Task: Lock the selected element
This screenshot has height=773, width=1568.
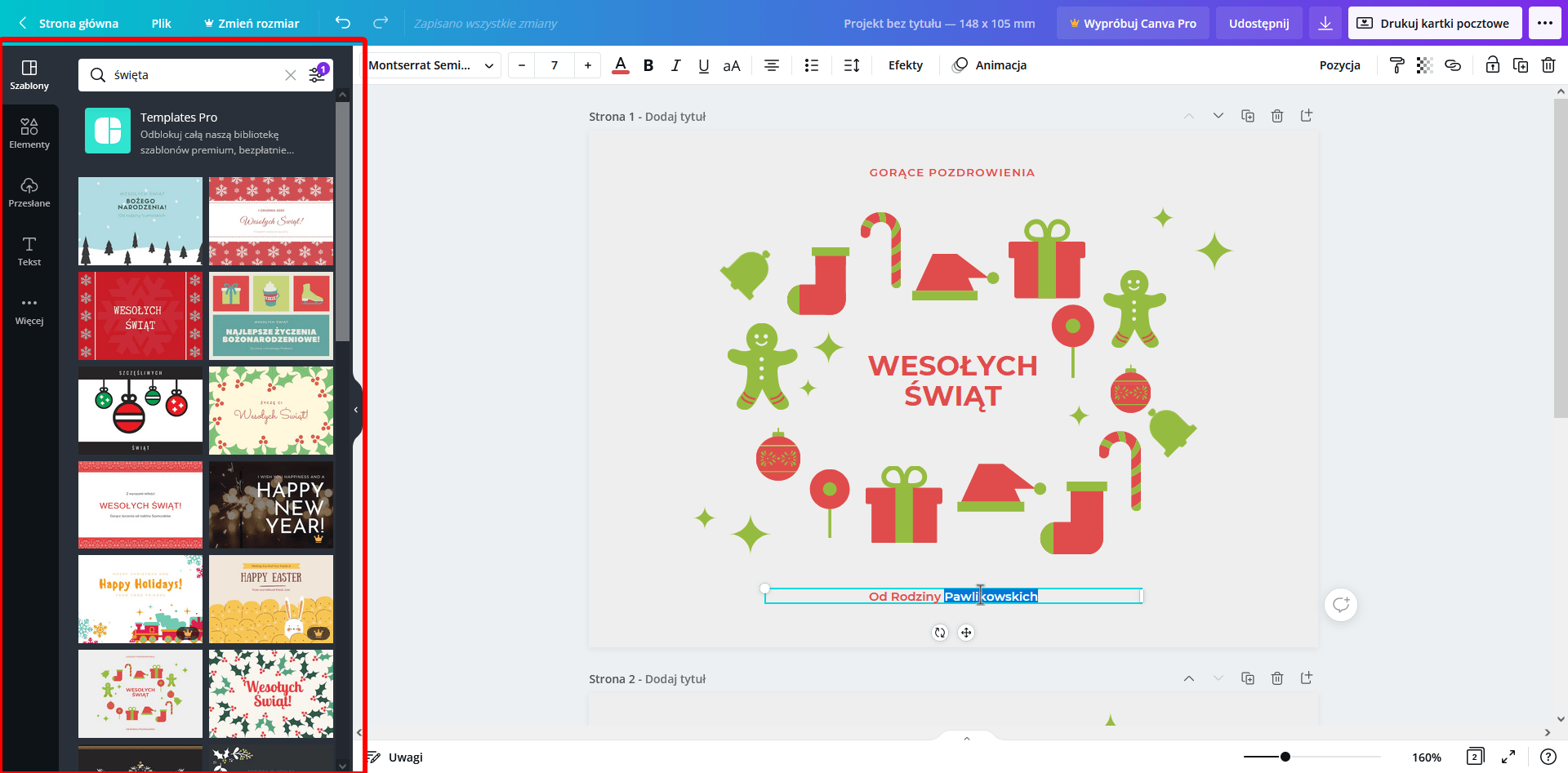Action: coord(1493,65)
